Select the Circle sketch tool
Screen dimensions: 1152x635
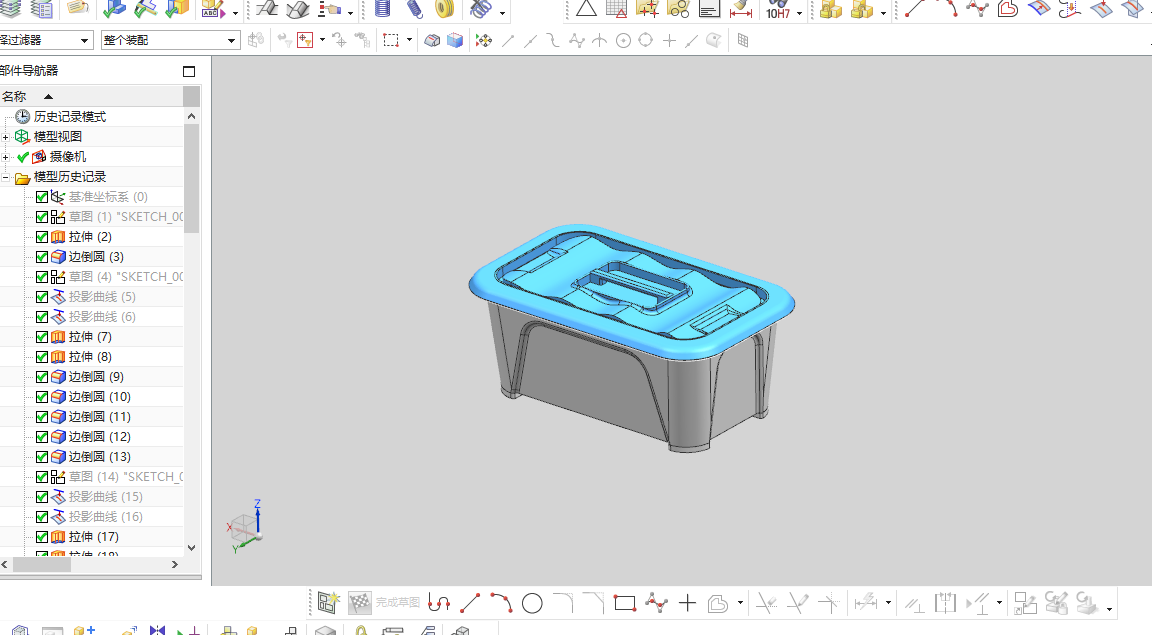tap(532, 603)
